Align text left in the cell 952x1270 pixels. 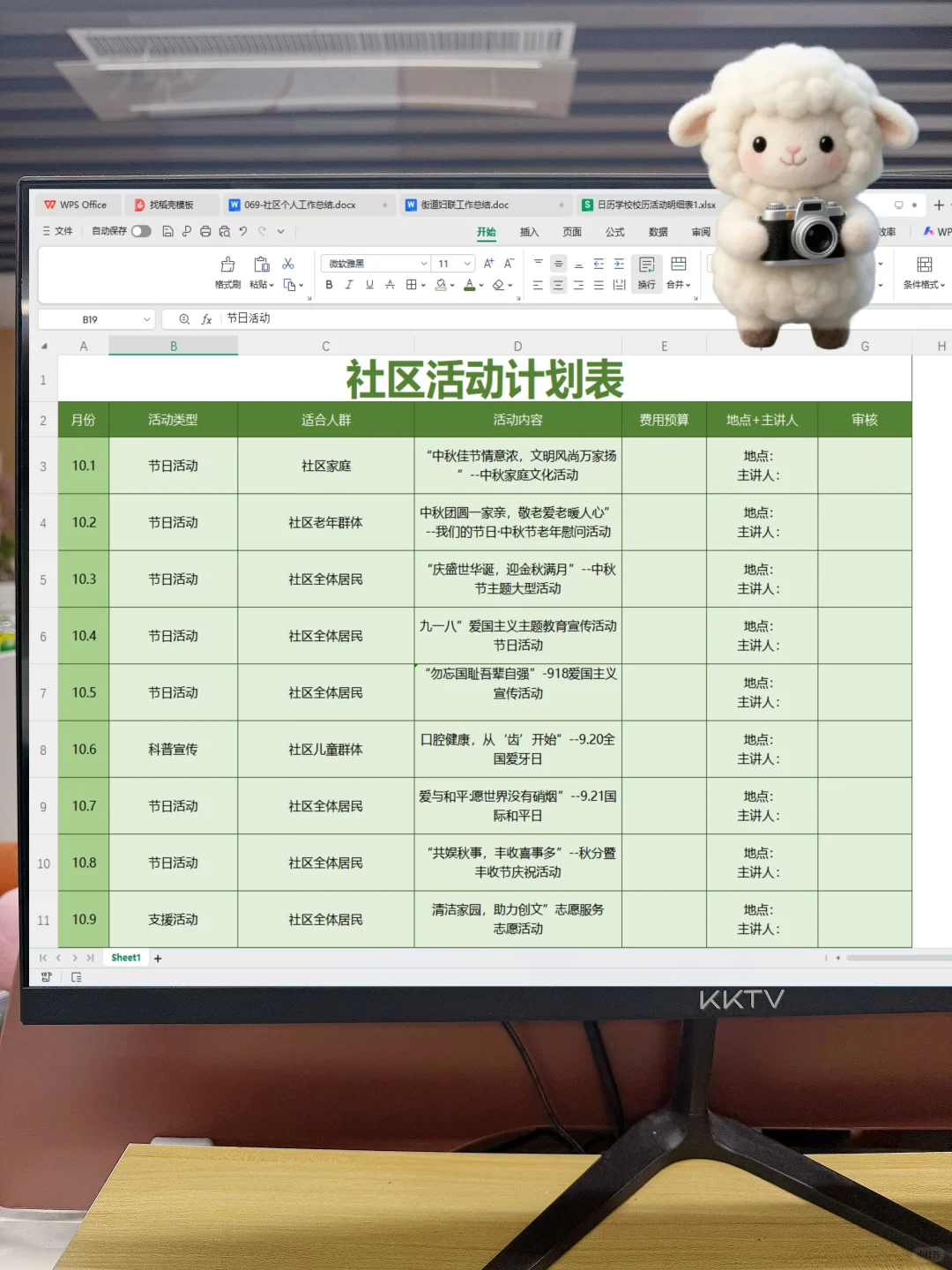click(538, 285)
